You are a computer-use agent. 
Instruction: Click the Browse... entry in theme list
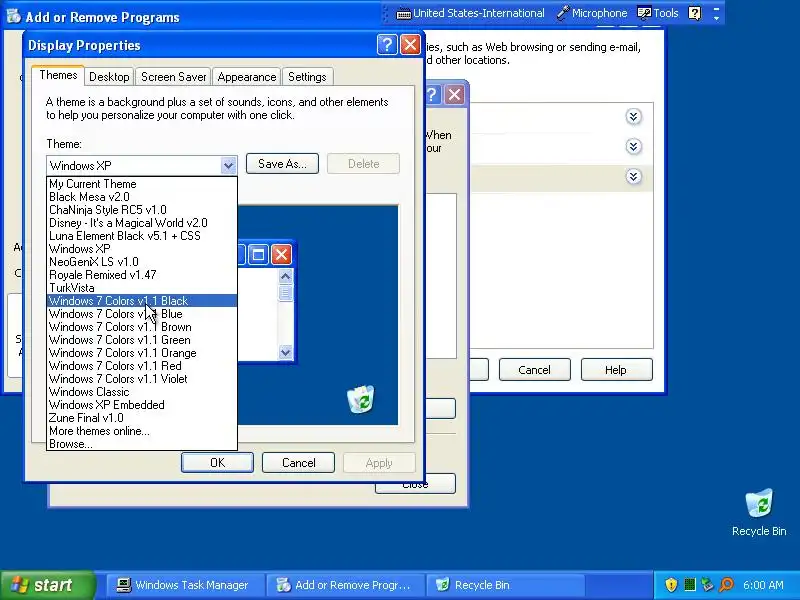click(x=142, y=444)
